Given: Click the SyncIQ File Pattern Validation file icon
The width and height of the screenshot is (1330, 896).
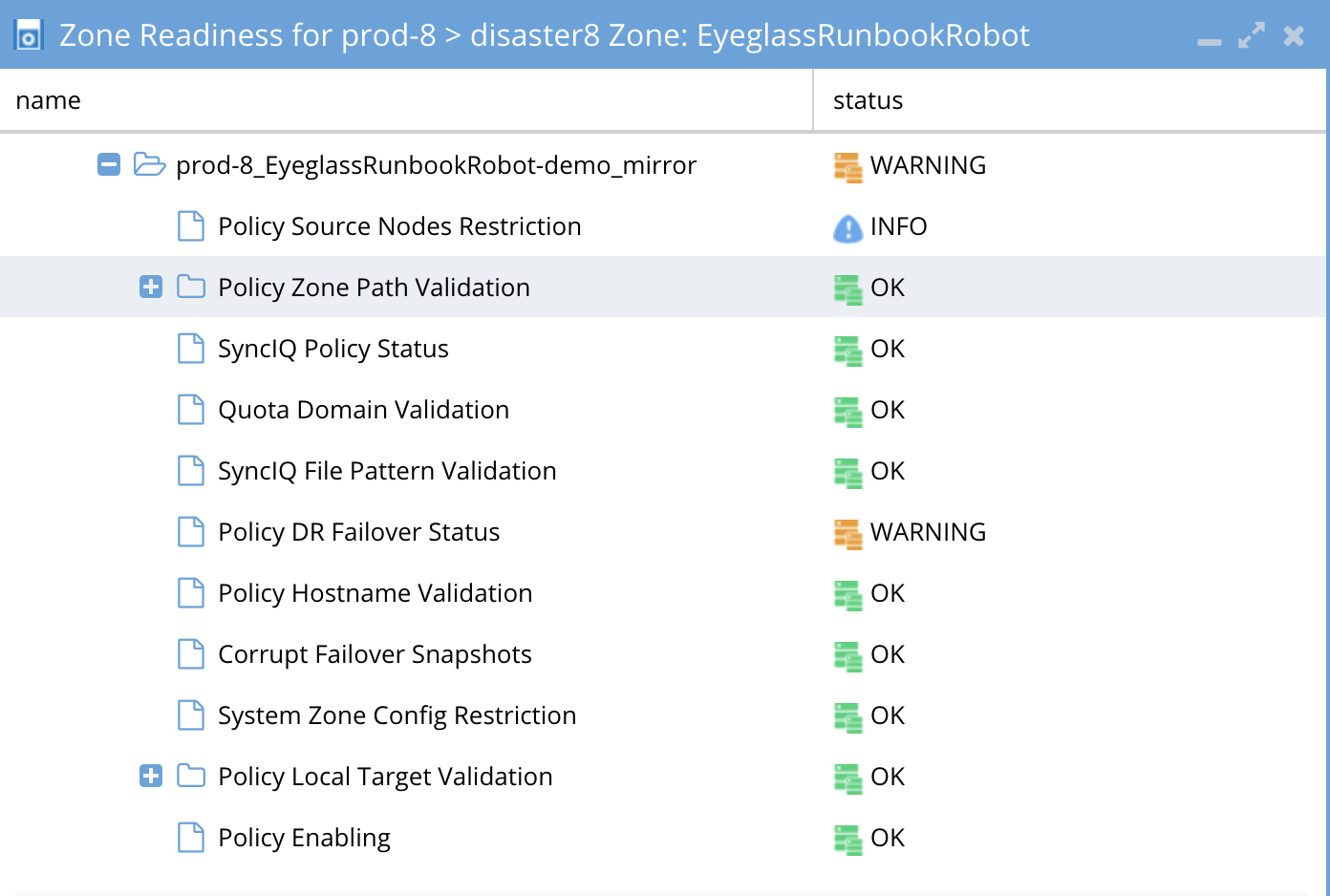Looking at the screenshot, I should click(x=191, y=471).
